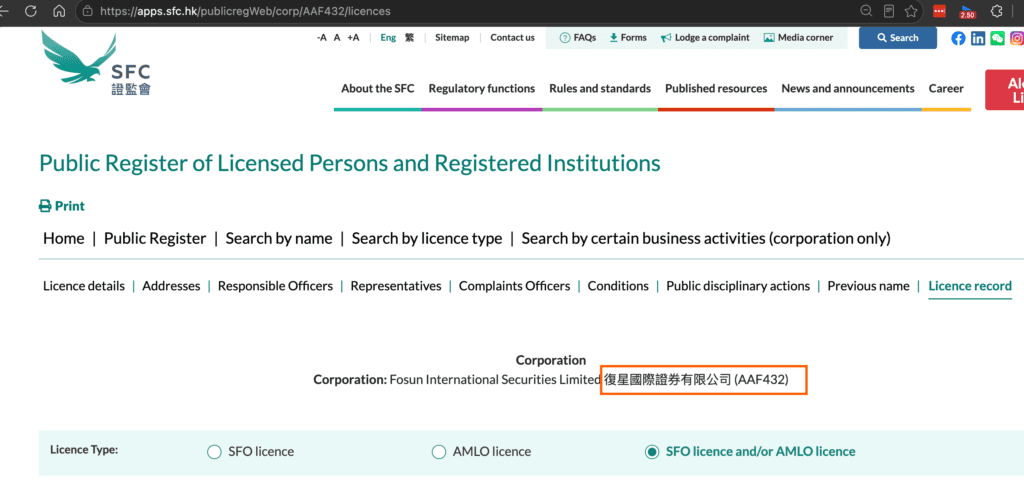
Task: Click the site lock icon in the address bar
Action: pyautogui.click(x=89, y=11)
